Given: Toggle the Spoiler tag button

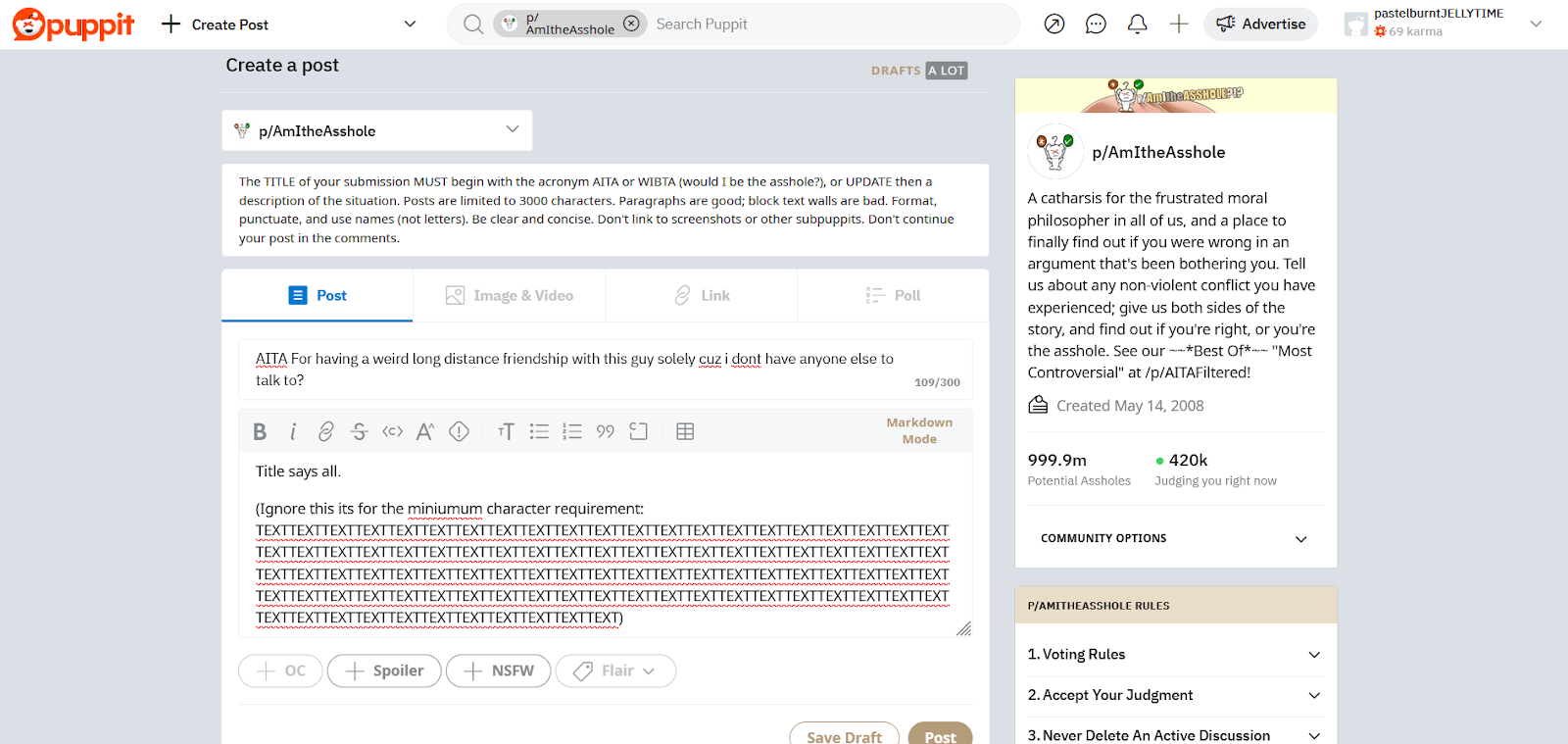Looking at the screenshot, I should [384, 670].
